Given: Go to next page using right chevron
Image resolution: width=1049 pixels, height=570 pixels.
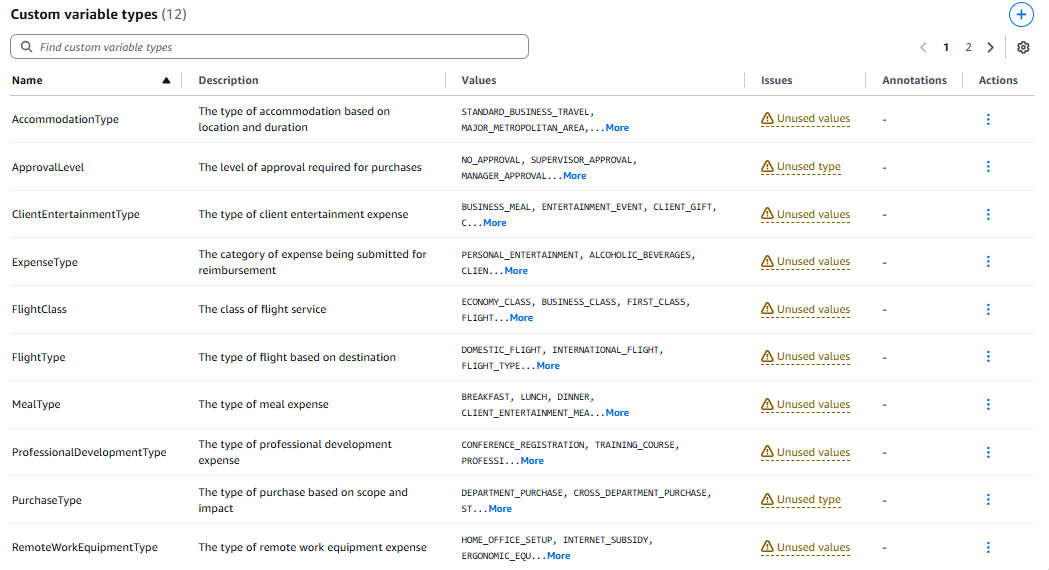Looking at the screenshot, I should (990, 47).
